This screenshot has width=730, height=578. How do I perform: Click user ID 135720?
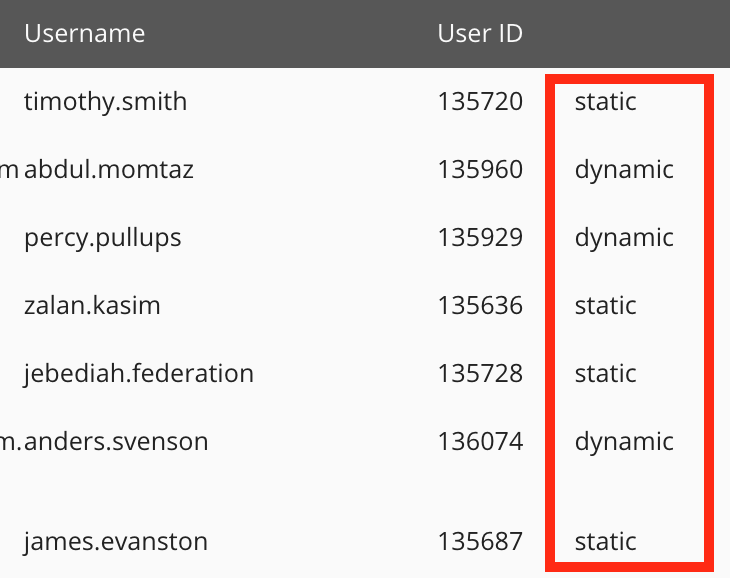[480, 101]
